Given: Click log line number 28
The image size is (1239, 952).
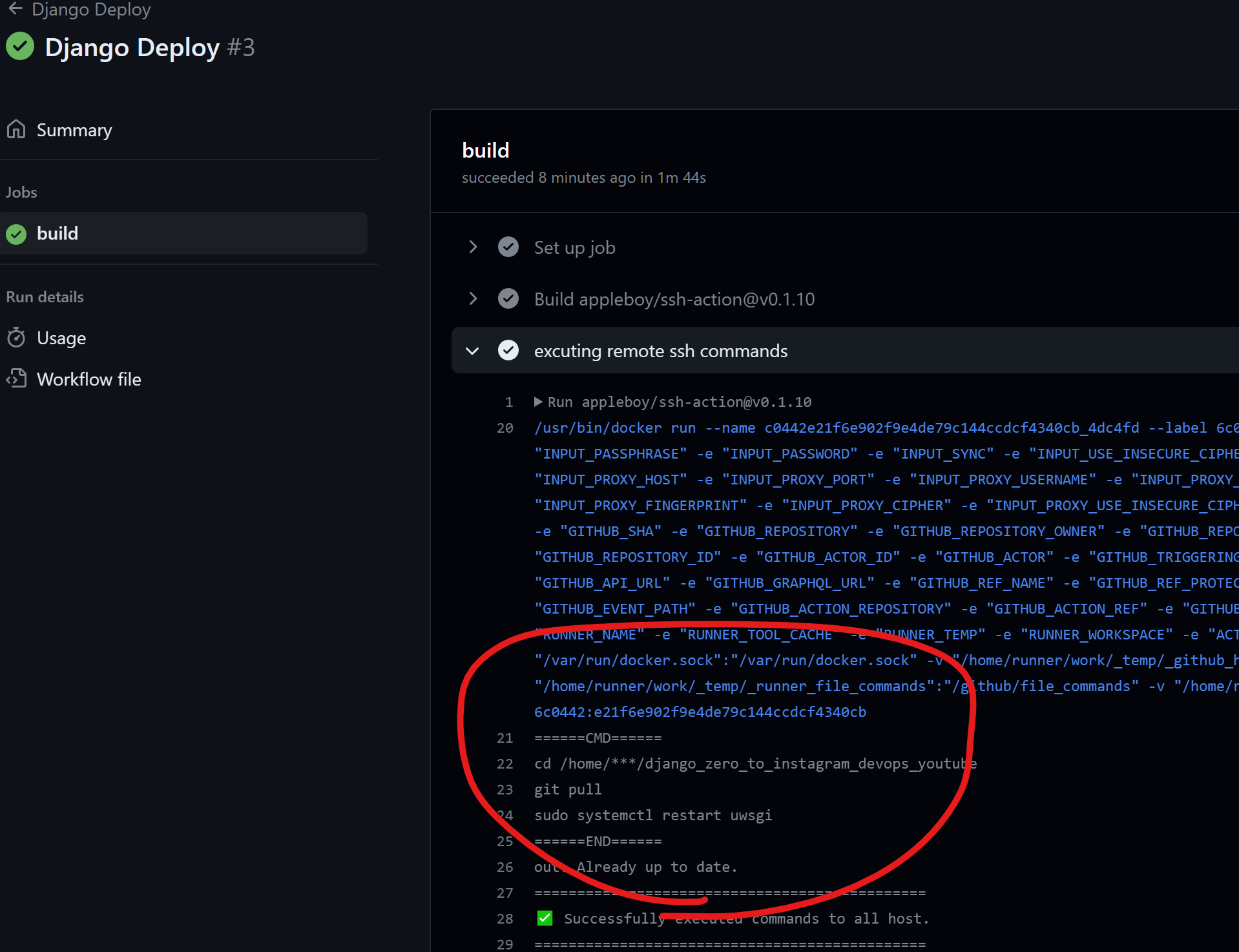Looking at the screenshot, I should point(505,918).
